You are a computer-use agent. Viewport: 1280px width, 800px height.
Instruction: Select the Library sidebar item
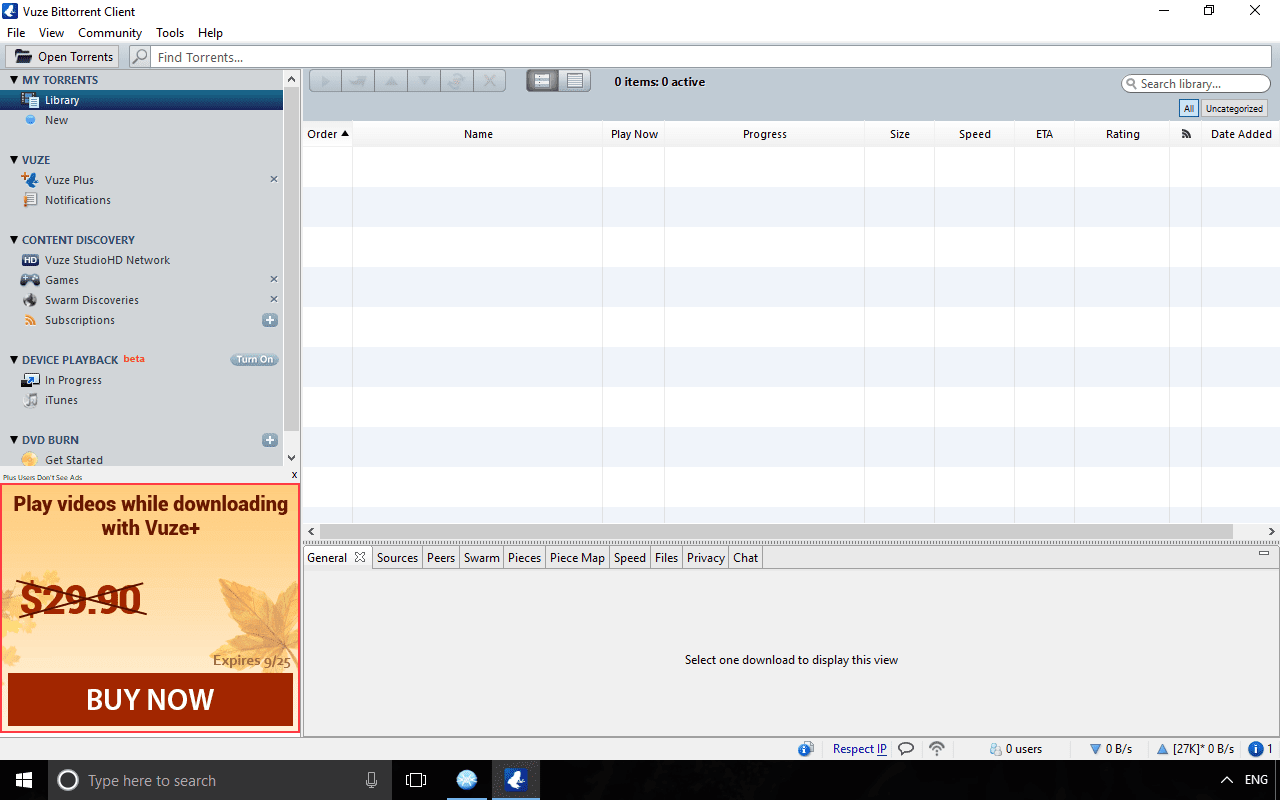pos(141,100)
